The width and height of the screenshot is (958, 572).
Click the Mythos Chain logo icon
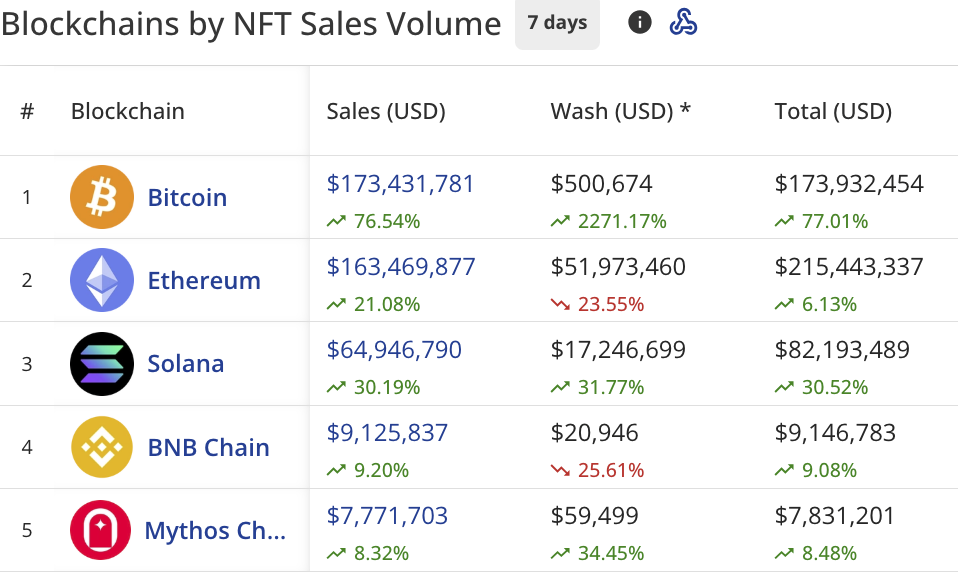pyautogui.click(x=100, y=530)
